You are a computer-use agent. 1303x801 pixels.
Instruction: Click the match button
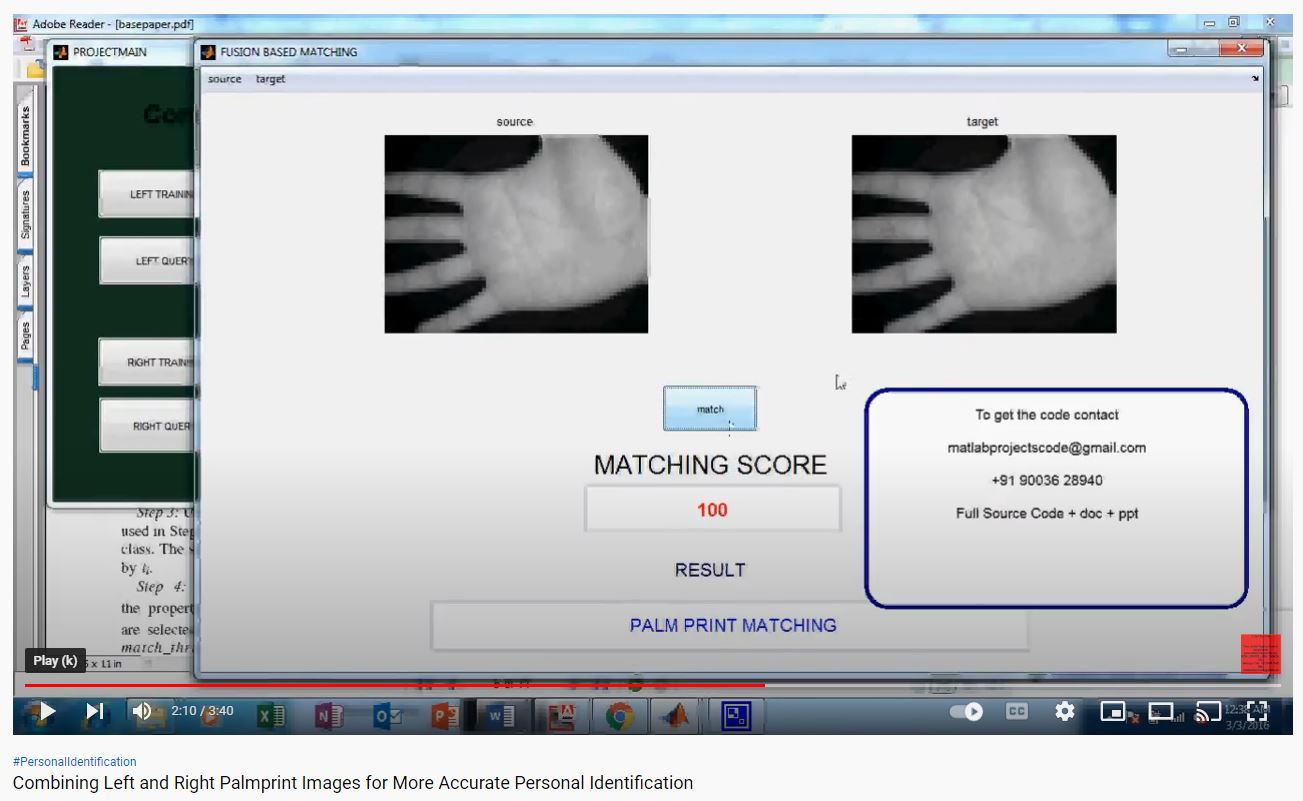[710, 409]
